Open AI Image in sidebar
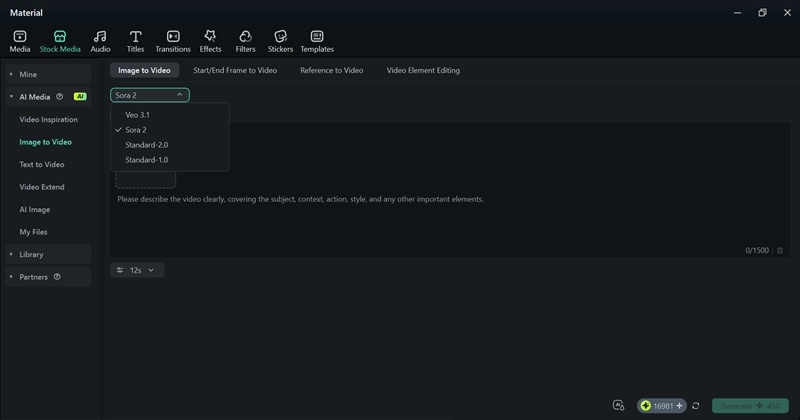800x420 pixels. pyautogui.click(x=35, y=209)
